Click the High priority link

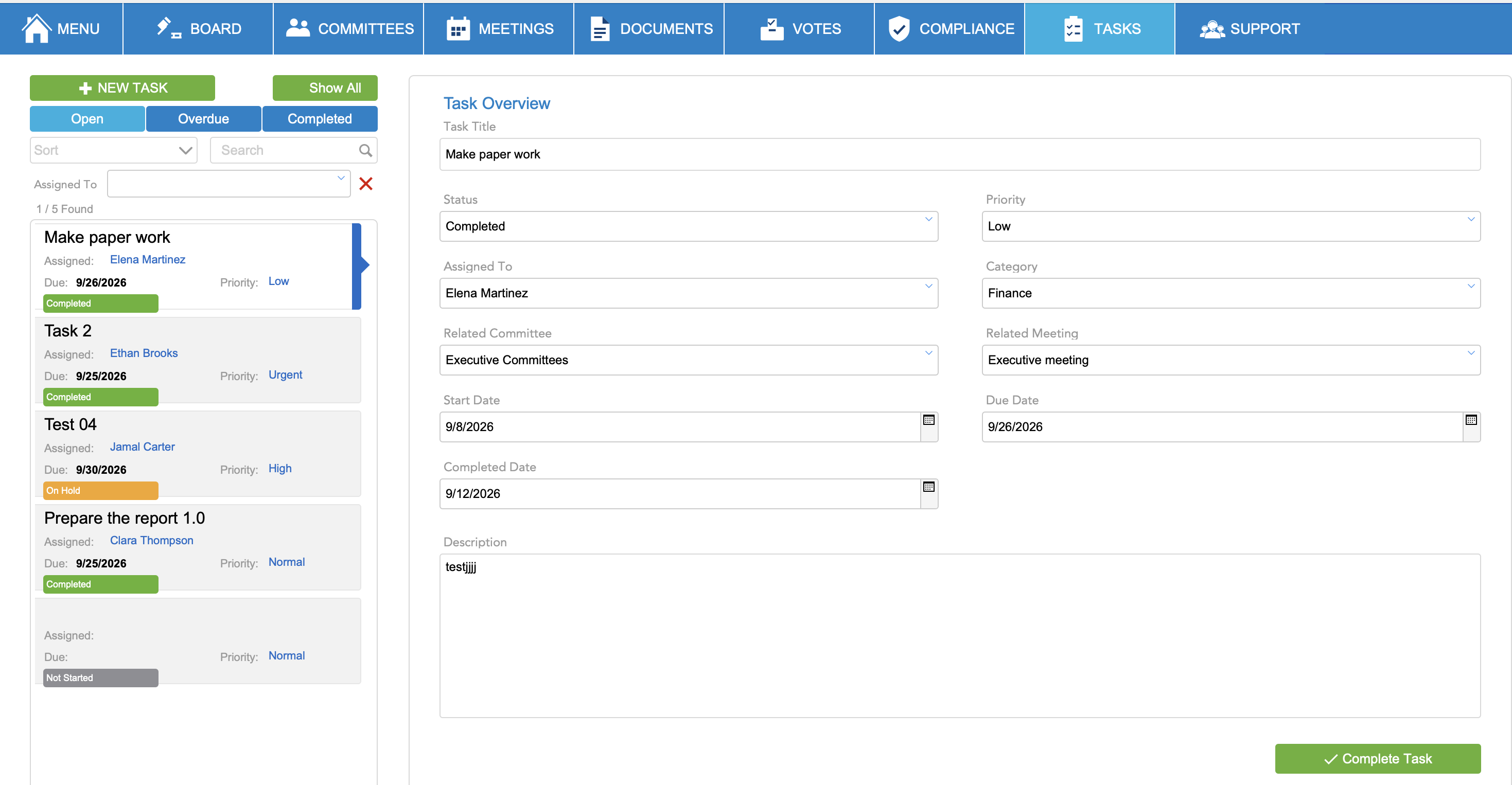coord(280,468)
